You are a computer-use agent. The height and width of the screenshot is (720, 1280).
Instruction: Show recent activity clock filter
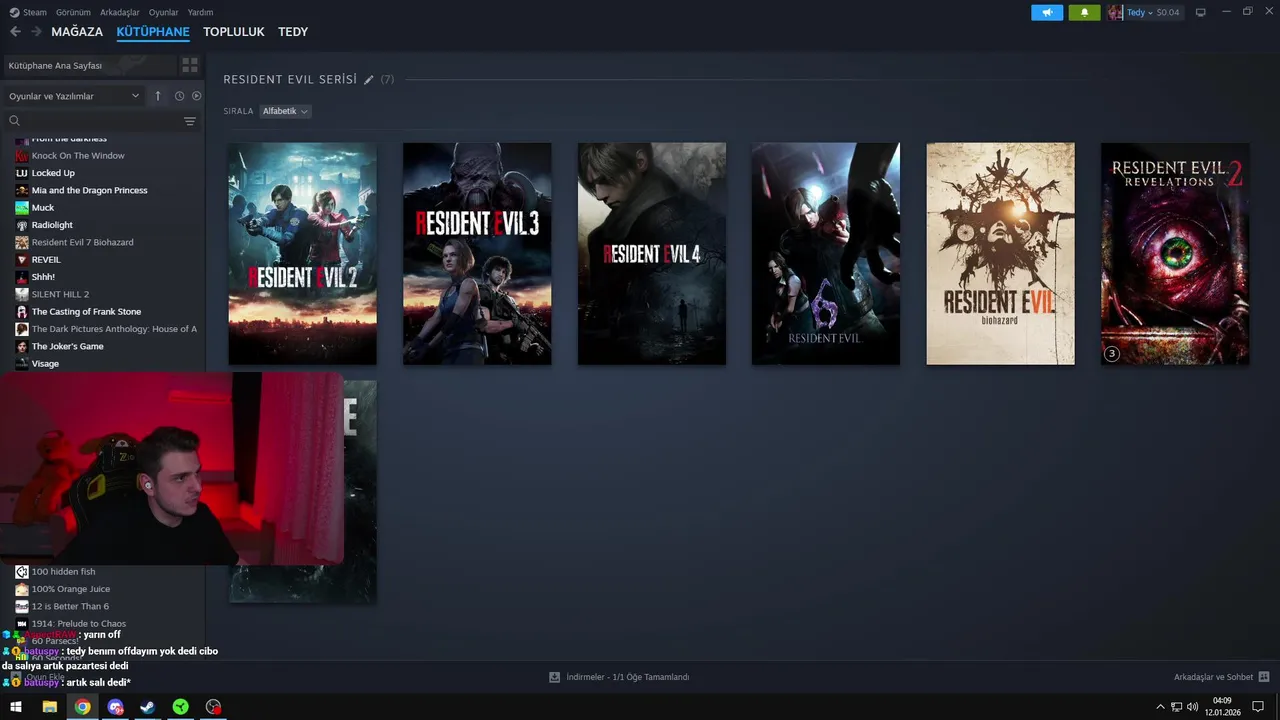[179, 96]
